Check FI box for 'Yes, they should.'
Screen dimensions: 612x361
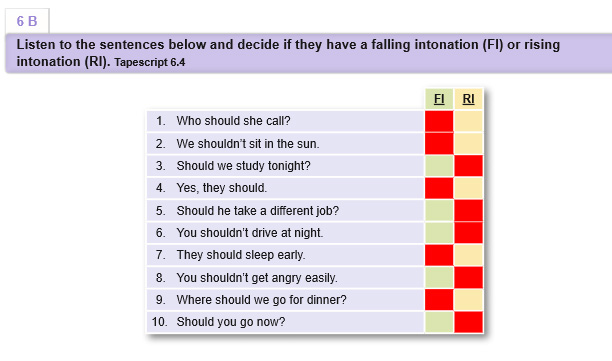tap(439, 188)
